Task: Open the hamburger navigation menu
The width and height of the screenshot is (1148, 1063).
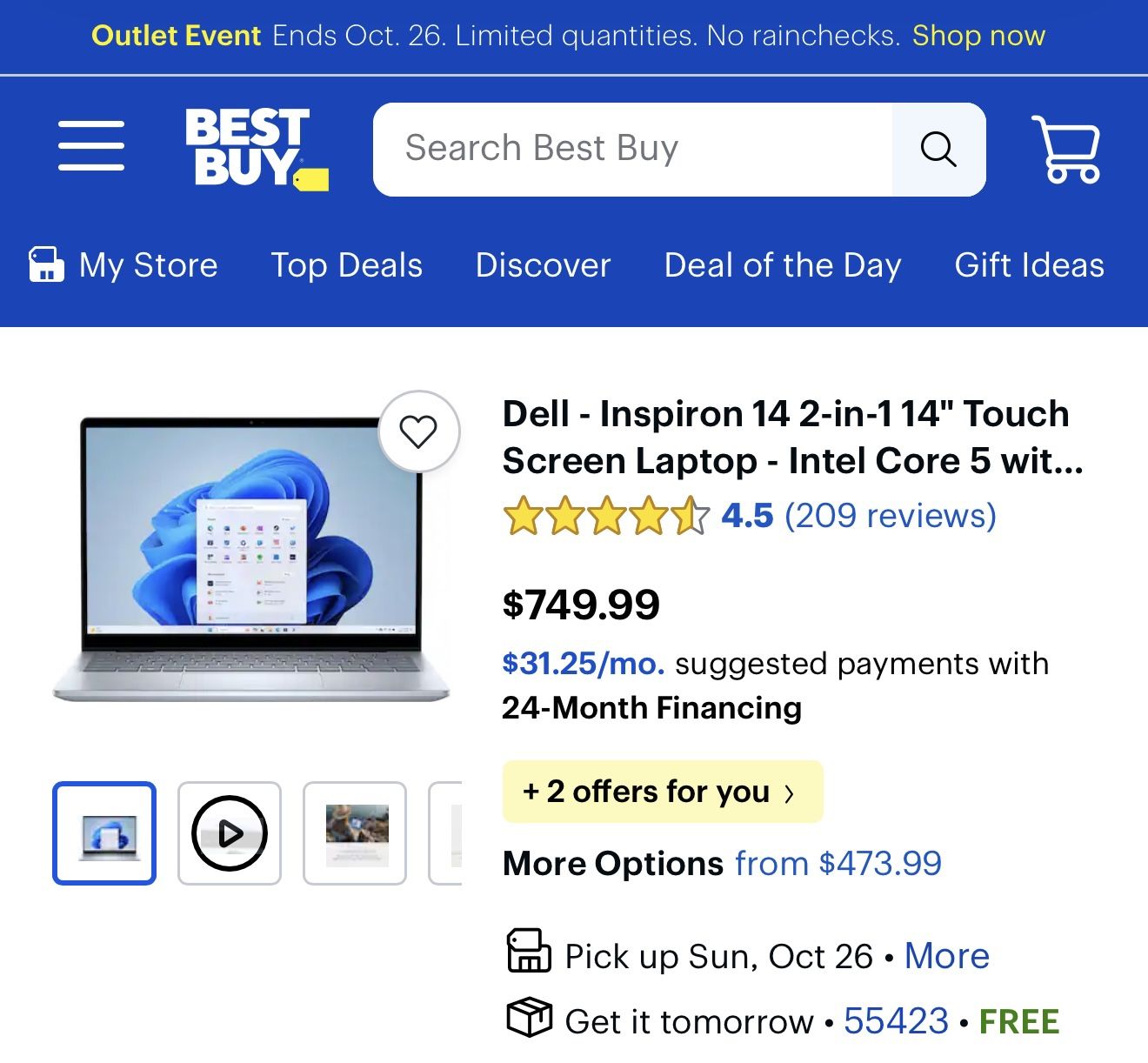Action: (x=90, y=147)
